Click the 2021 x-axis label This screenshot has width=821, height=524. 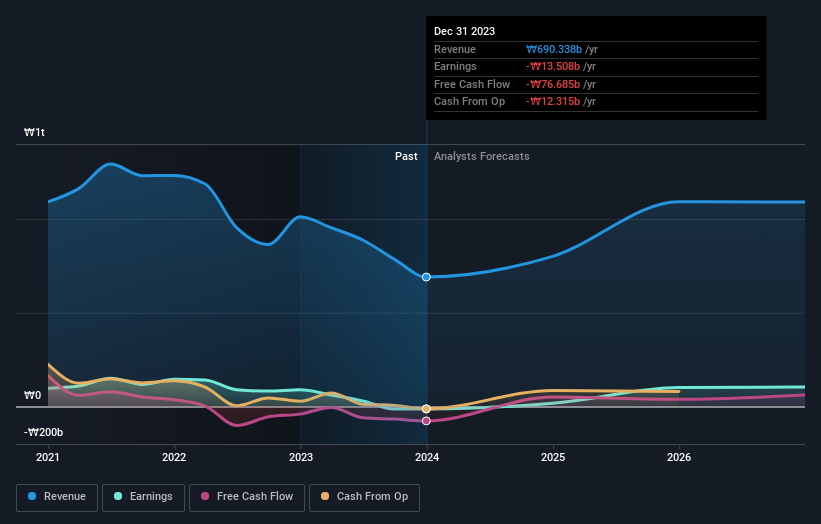pos(48,458)
